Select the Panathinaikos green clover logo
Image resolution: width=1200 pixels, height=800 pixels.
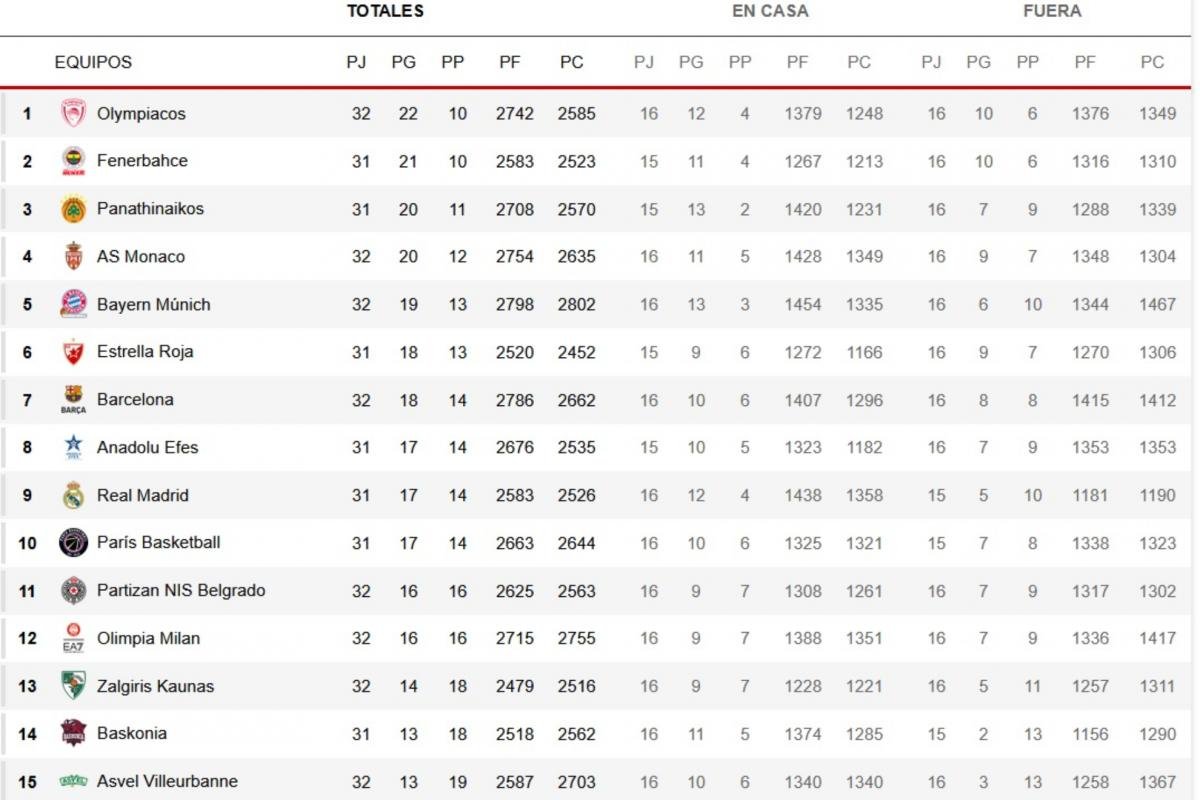pyautogui.click(x=73, y=209)
